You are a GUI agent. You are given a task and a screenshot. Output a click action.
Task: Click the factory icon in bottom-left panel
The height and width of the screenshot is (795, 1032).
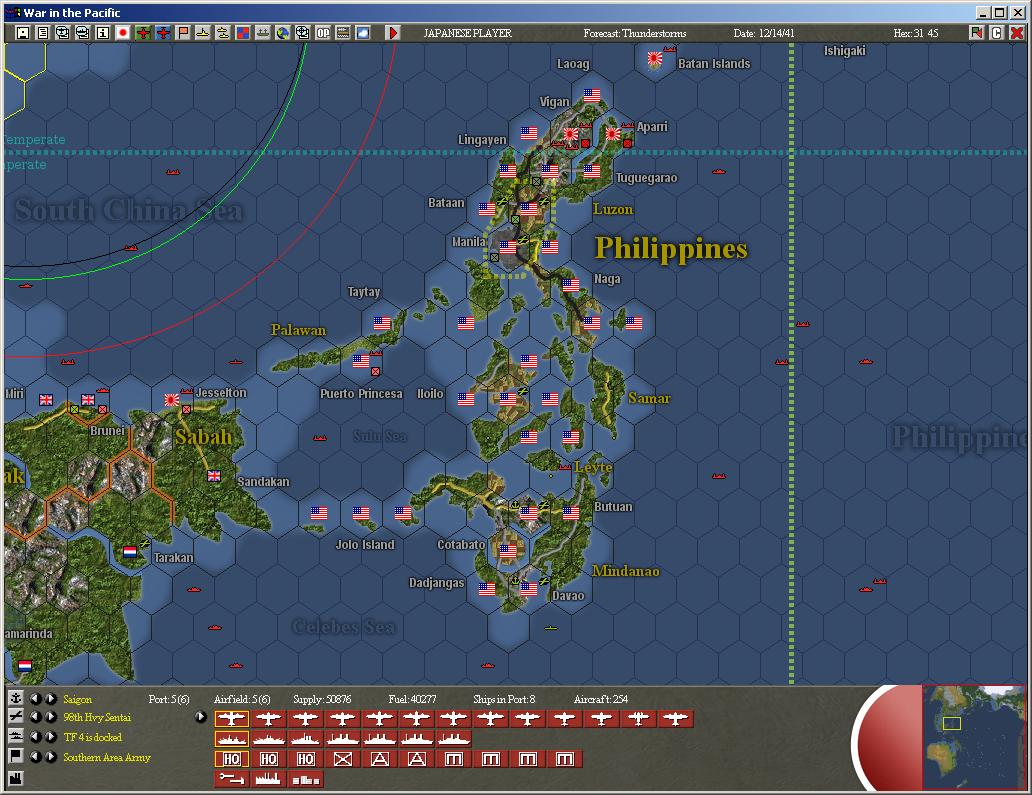16,778
